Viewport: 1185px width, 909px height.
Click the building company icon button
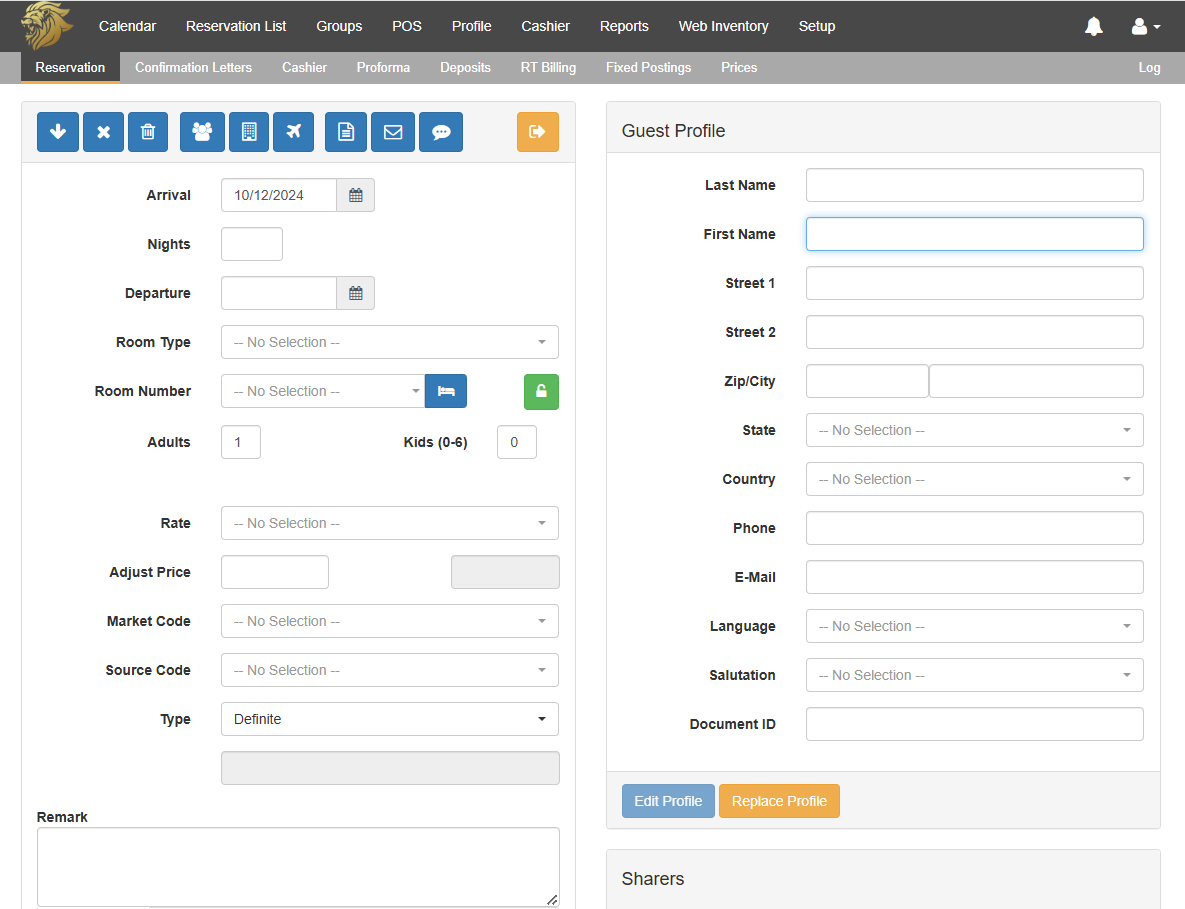pos(249,132)
